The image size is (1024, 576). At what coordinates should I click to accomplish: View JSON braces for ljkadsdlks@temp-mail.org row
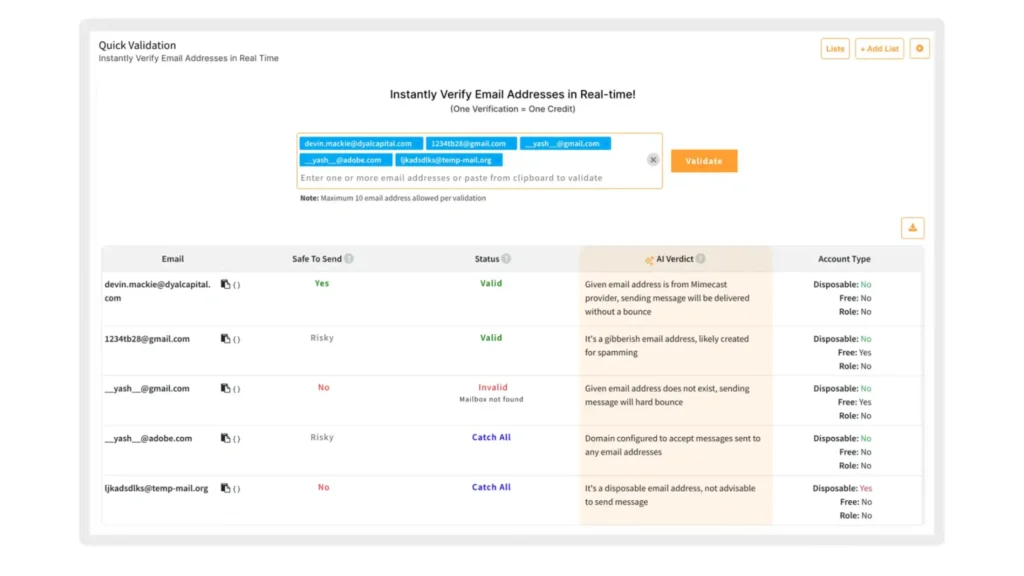[x=236, y=489]
